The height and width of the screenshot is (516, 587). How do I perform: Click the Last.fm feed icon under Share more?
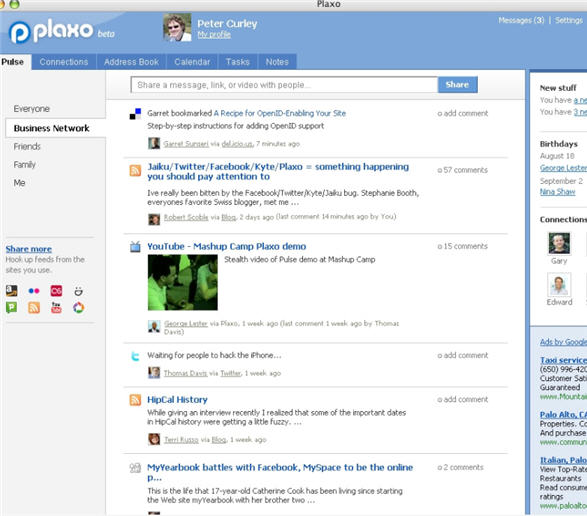coord(56,291)
